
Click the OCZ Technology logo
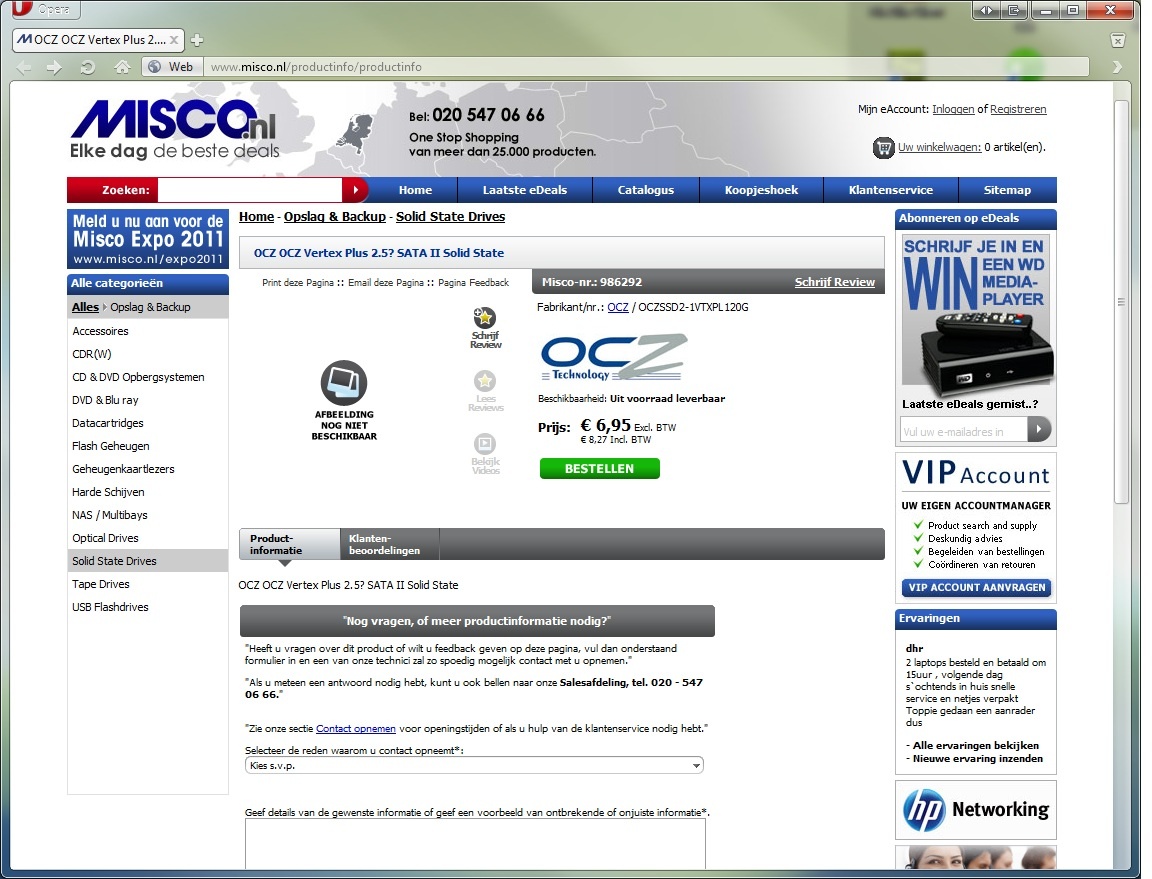[614, 356]
